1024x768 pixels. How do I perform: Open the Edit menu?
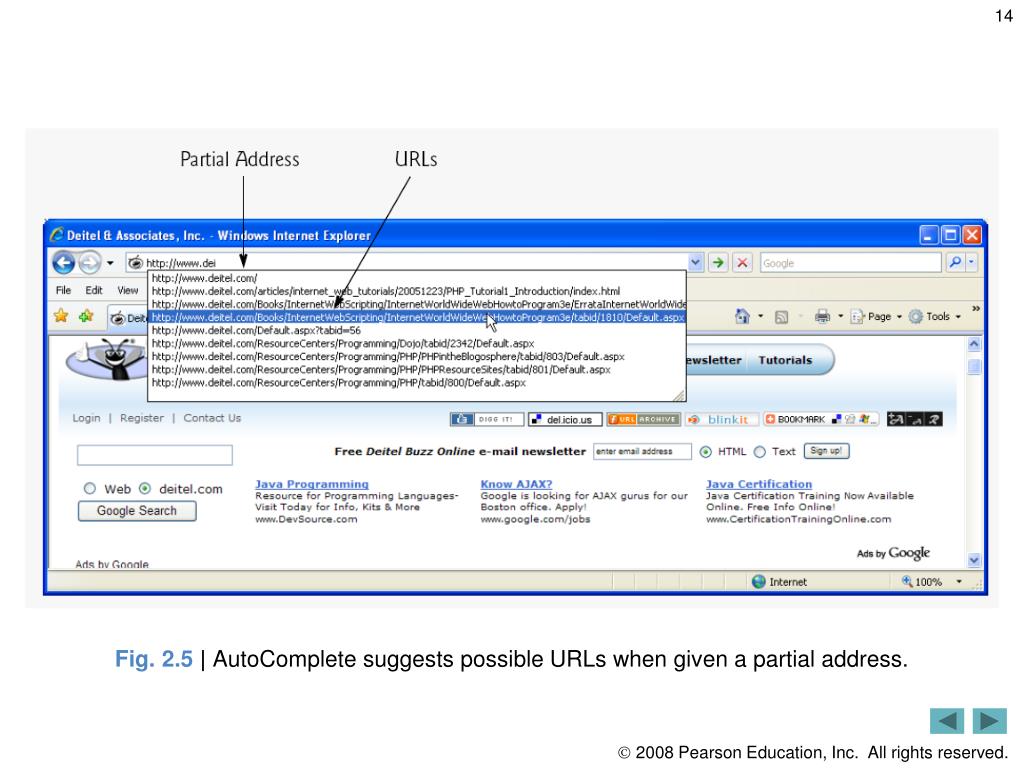93,290
